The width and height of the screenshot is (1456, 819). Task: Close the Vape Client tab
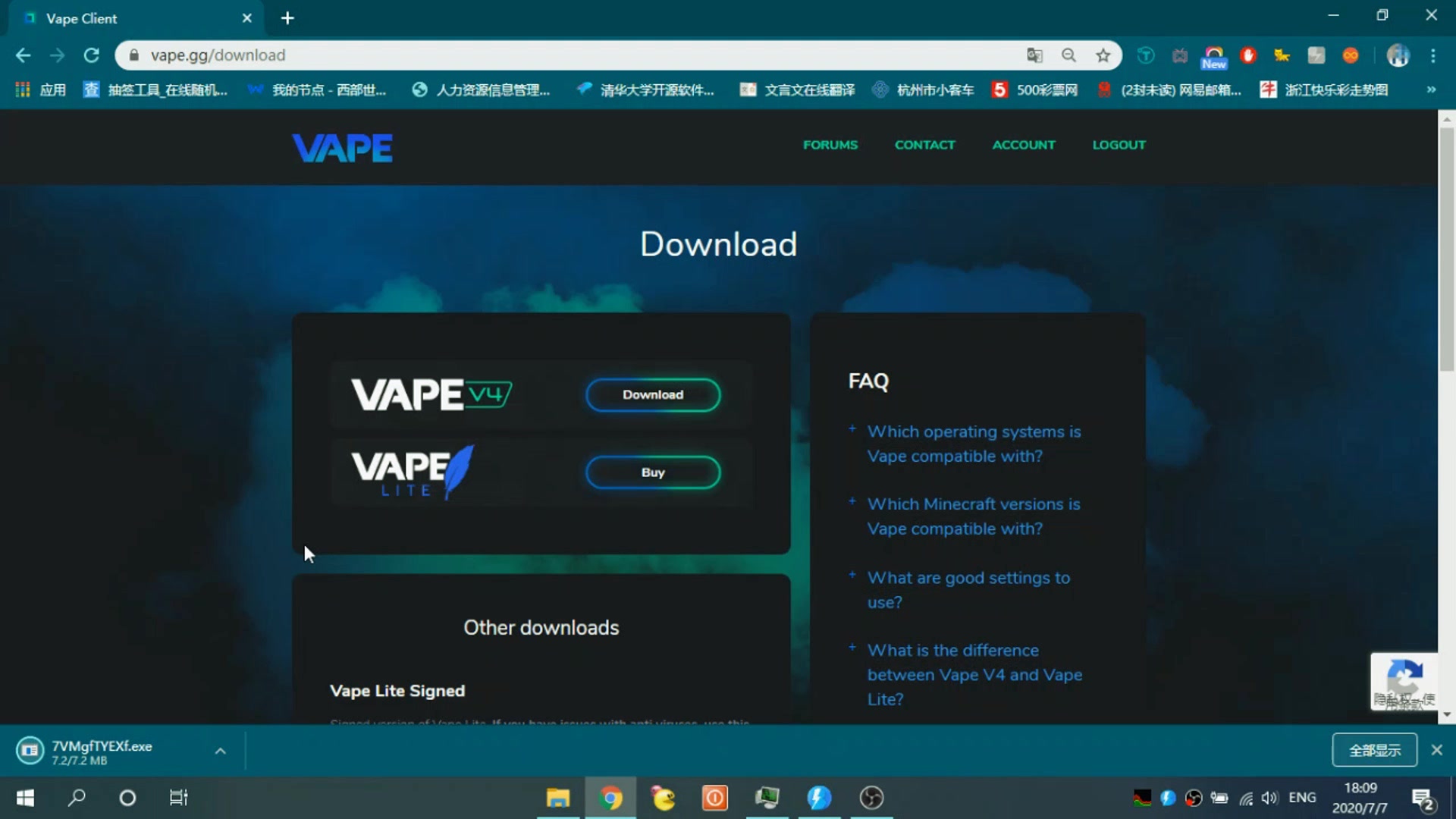pos(246,18)
